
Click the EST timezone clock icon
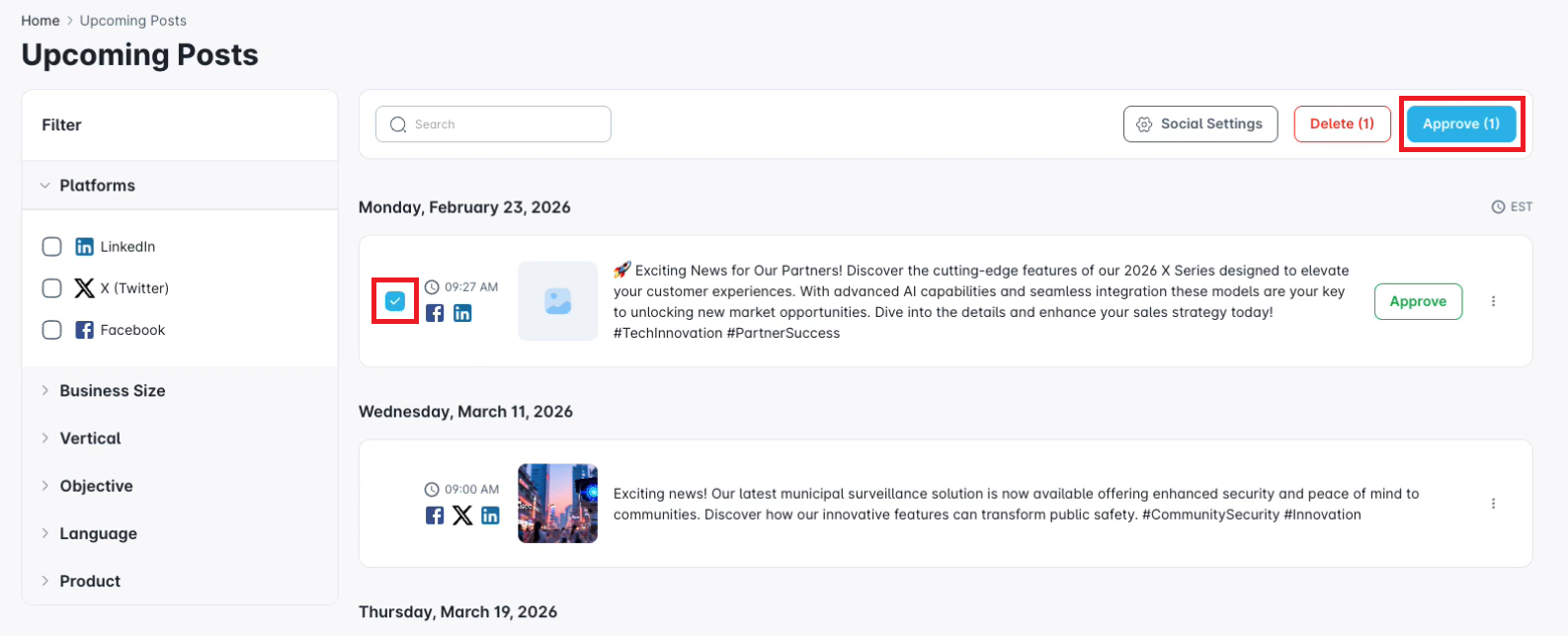[x=1498, y=207]
